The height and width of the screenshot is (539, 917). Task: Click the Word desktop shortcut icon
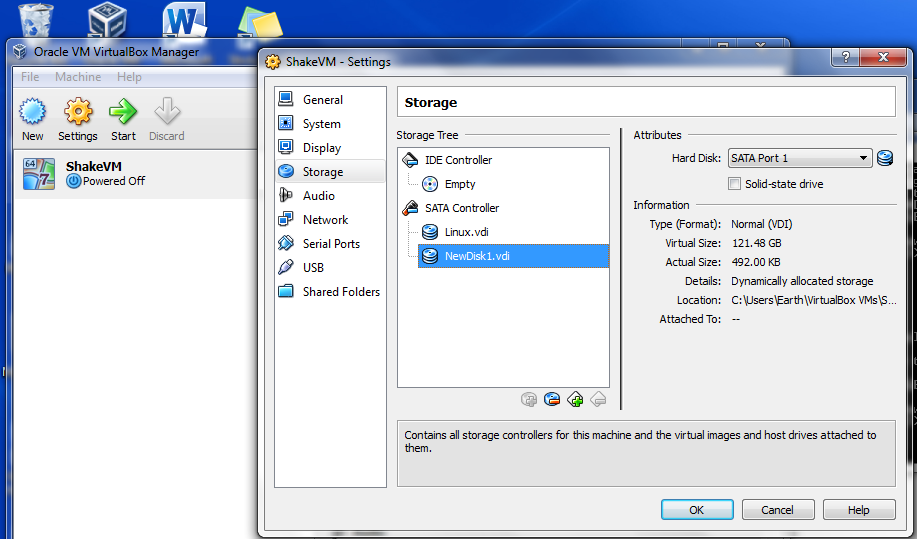(184, 20)
